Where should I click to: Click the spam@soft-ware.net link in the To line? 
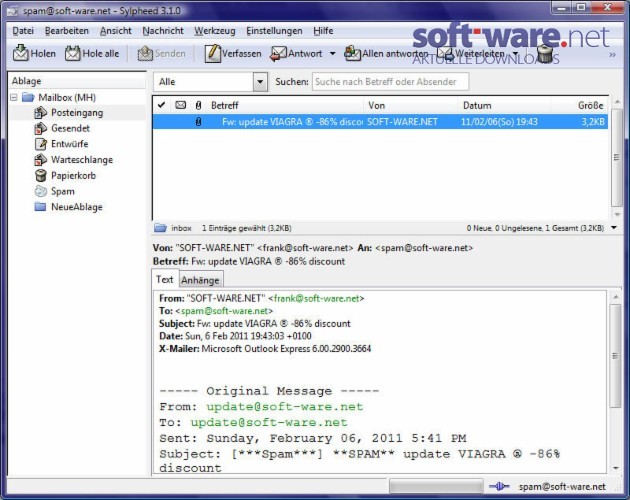pos(224,311)
